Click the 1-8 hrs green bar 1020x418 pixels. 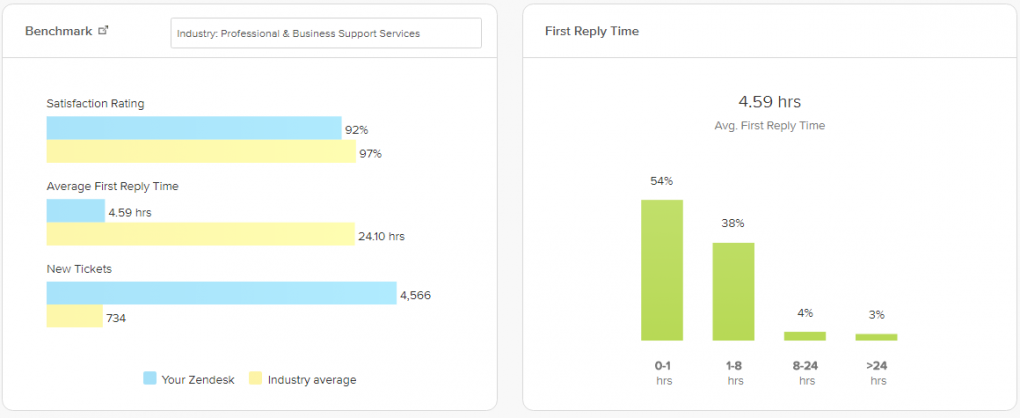click(733, 291)
